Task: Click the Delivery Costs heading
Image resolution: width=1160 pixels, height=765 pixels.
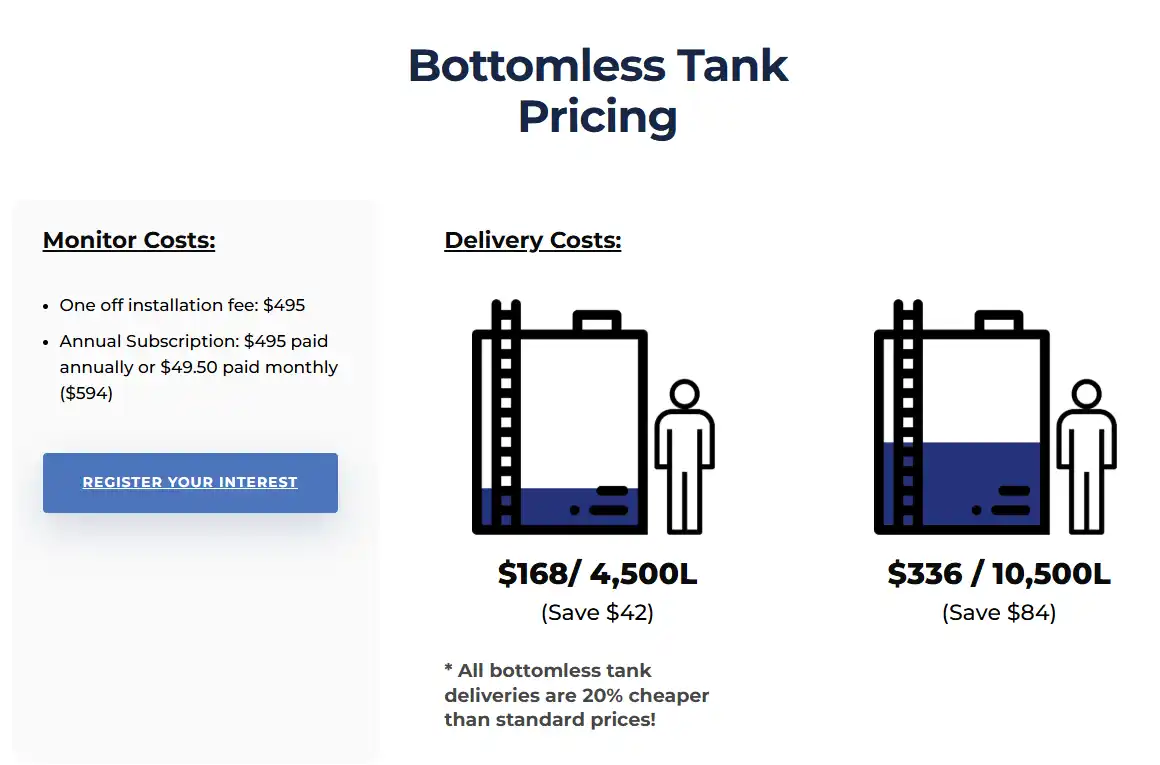Action: coord(533,240)
